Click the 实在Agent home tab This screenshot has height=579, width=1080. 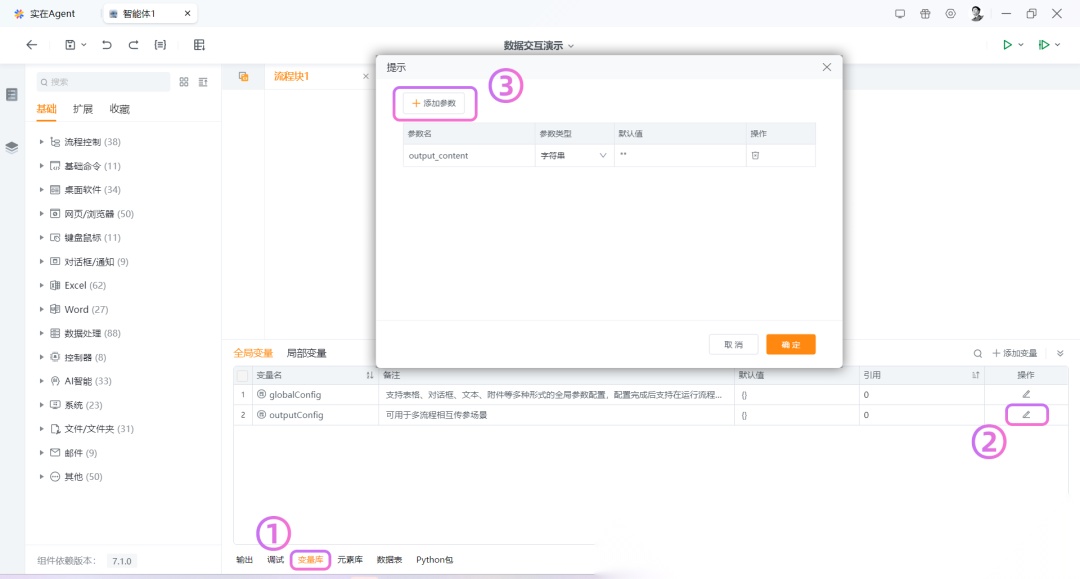45,14
